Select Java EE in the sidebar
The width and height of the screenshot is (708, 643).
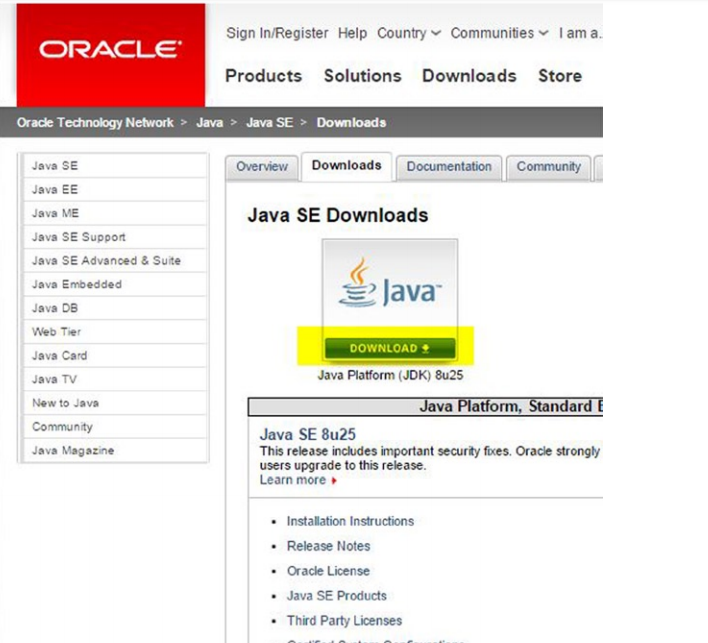pos(115,190)
